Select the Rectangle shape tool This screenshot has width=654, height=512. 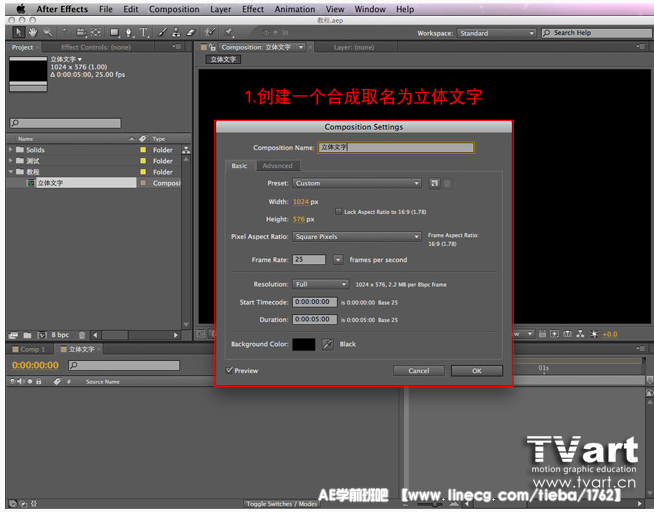114,32
